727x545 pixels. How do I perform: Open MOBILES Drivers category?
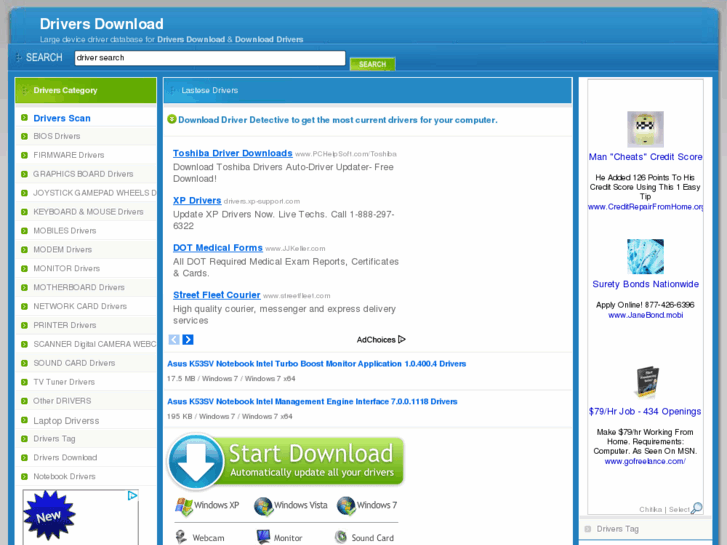(x=64, y=231)
